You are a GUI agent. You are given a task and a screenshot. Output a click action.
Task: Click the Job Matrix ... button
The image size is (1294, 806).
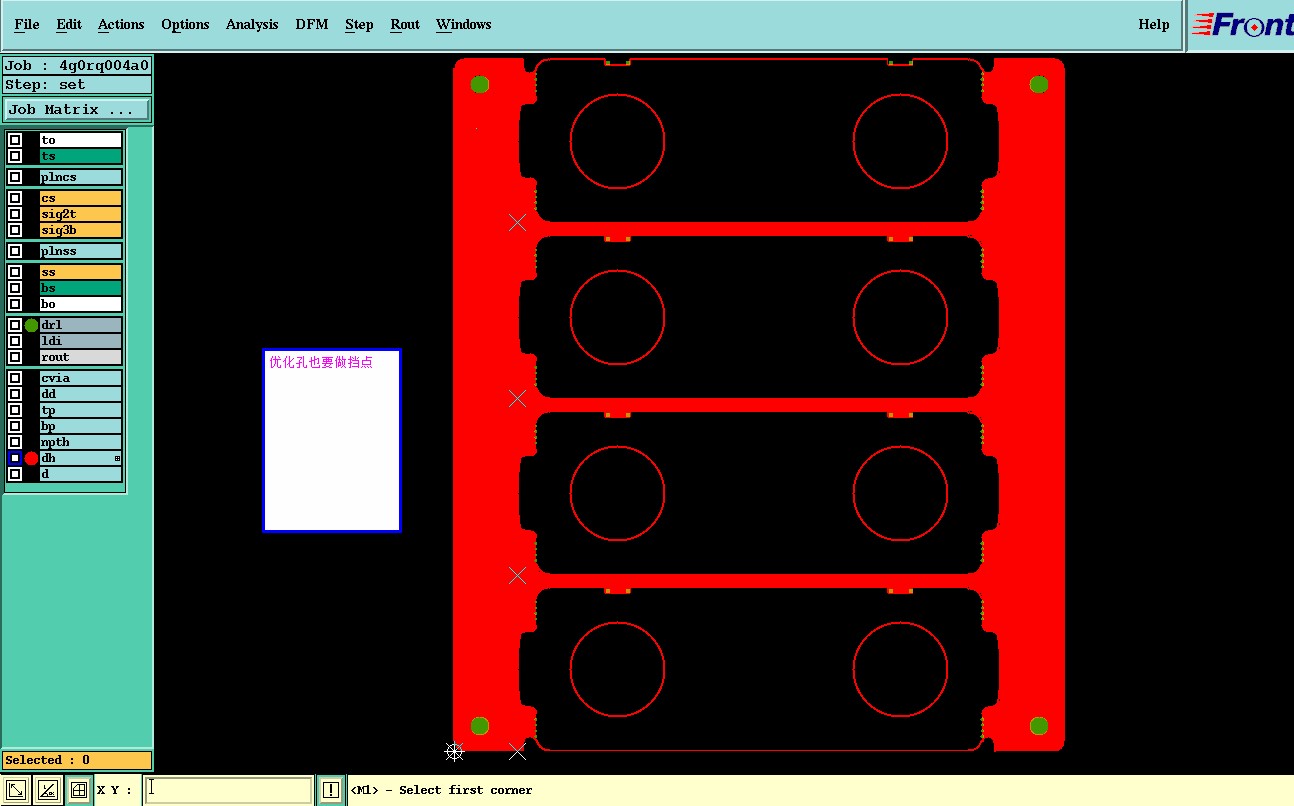(x=77, y=110)
